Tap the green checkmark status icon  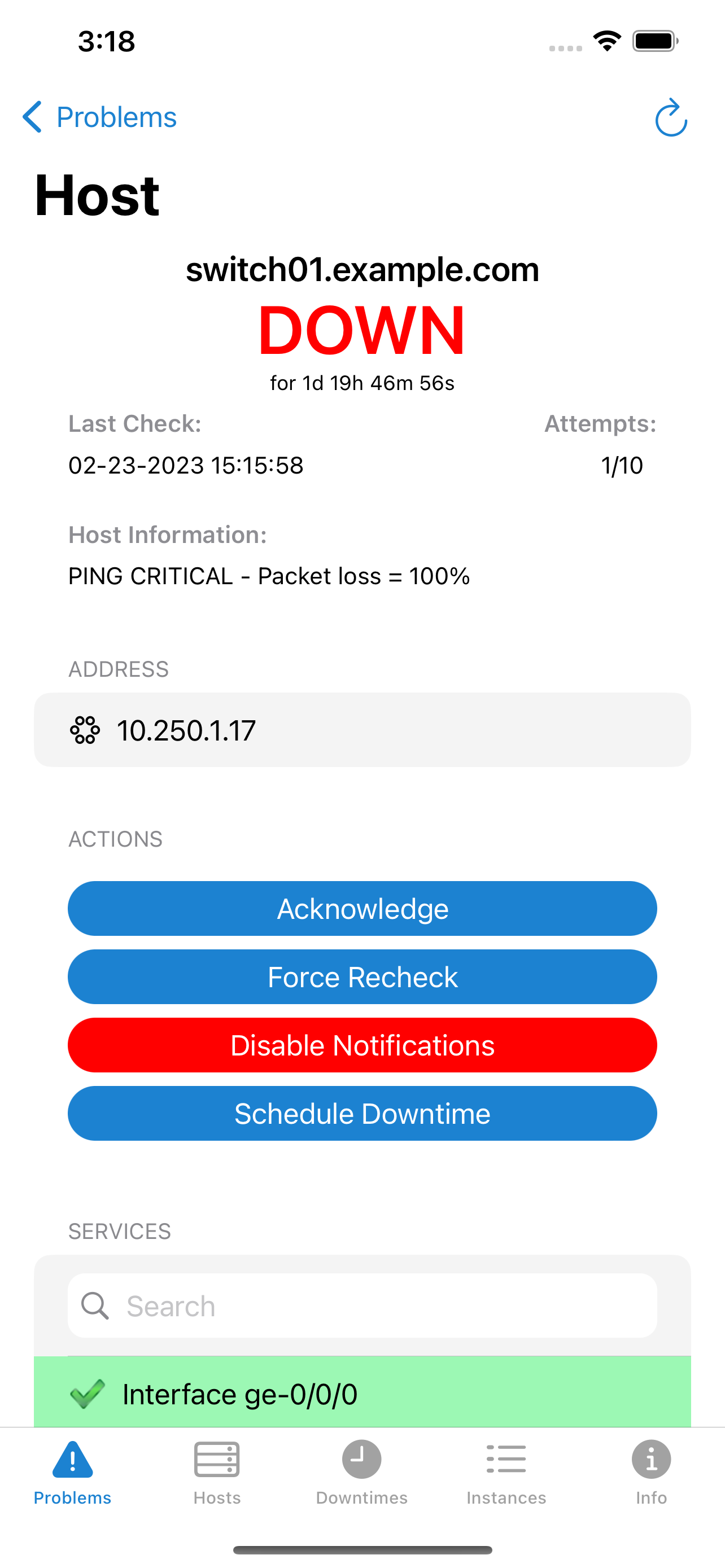tap(88, 1394)
